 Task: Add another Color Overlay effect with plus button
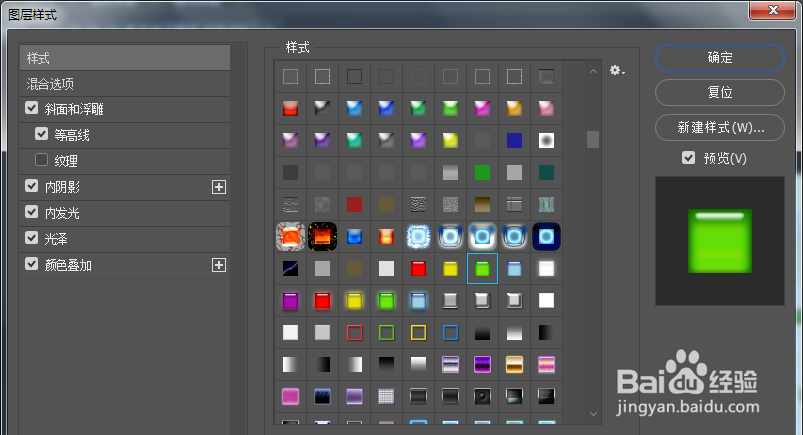point(219,265)
